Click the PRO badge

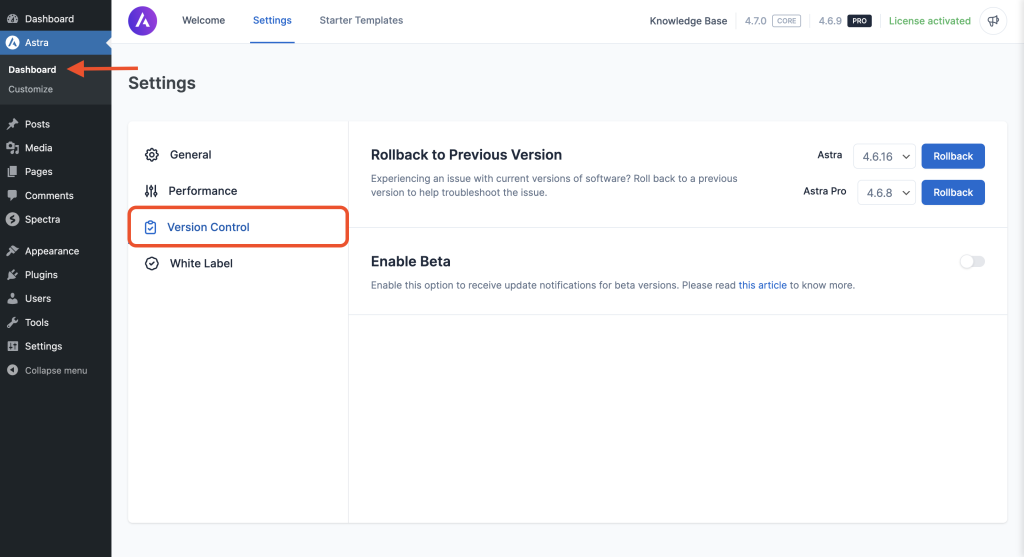click(x=859, y=21)
